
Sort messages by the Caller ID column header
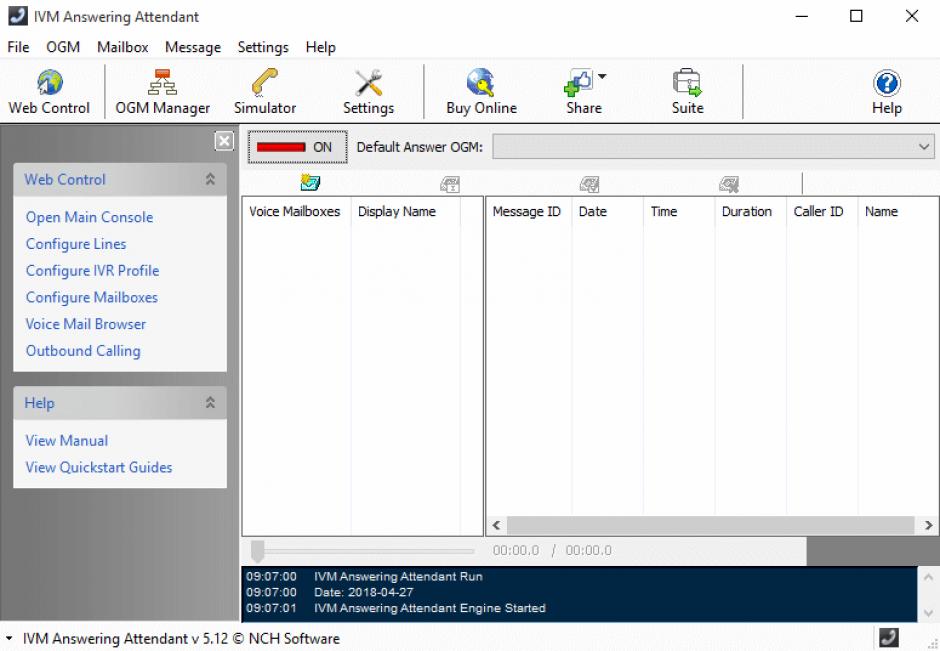click(822, 212)
